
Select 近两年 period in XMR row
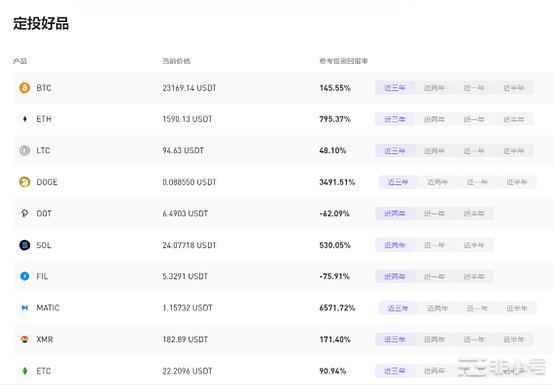tap(435, 339)
